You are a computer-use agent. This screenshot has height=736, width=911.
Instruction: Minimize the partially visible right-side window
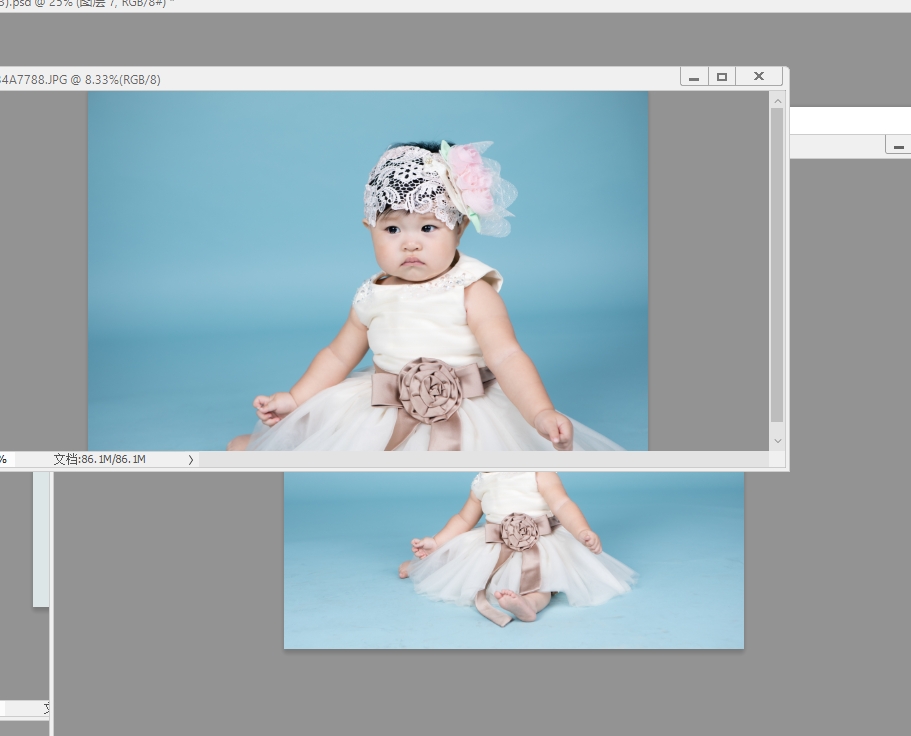897,146
